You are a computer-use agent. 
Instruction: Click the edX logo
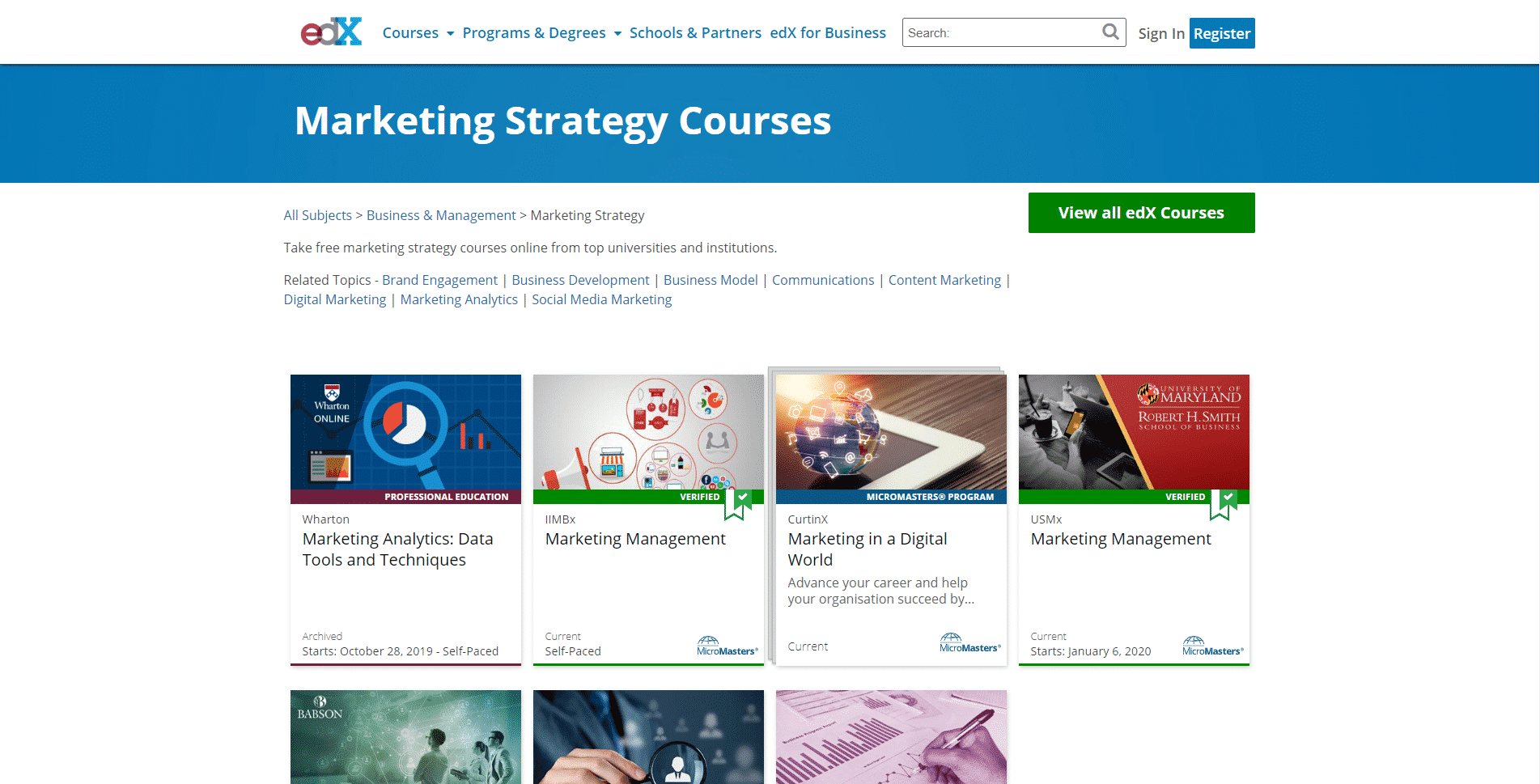(332, 32)
